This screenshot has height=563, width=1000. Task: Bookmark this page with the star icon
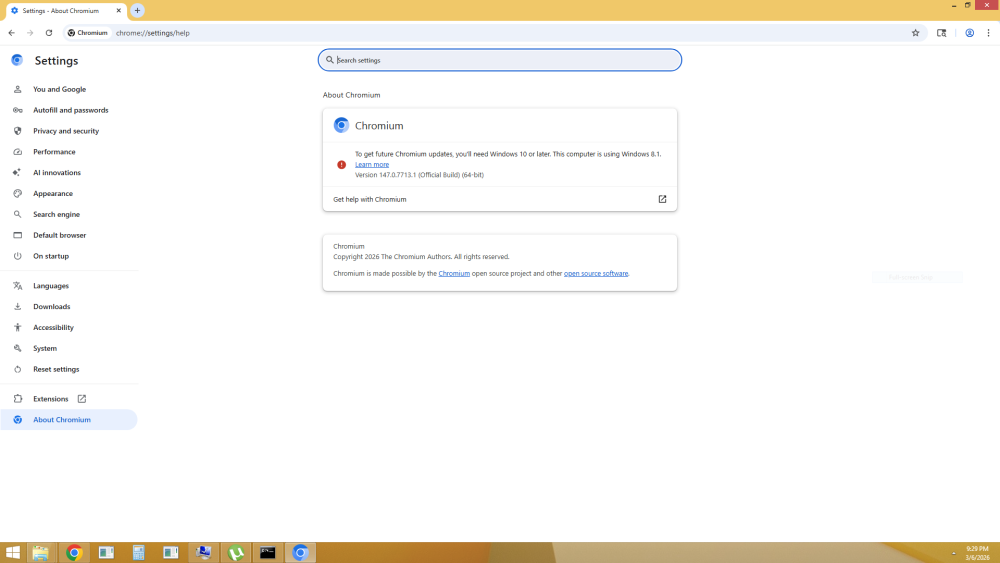coord(915,33)
